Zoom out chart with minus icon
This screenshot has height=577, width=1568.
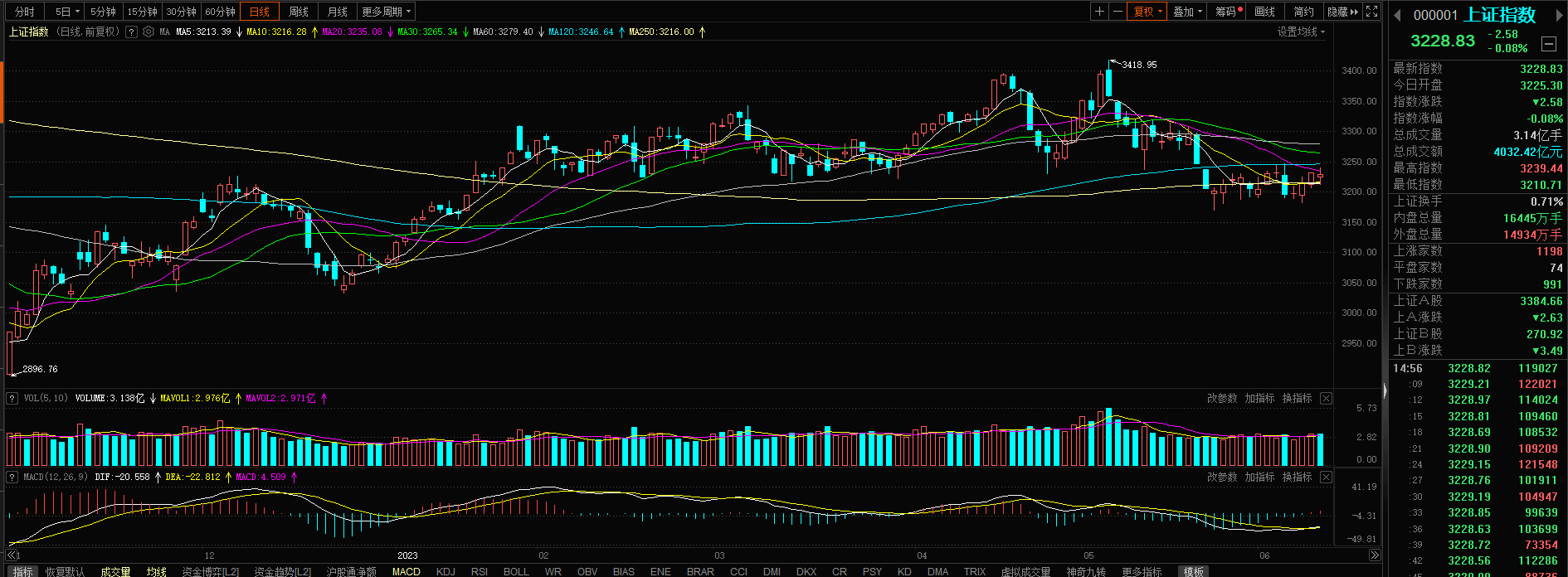pos(1118,12)
